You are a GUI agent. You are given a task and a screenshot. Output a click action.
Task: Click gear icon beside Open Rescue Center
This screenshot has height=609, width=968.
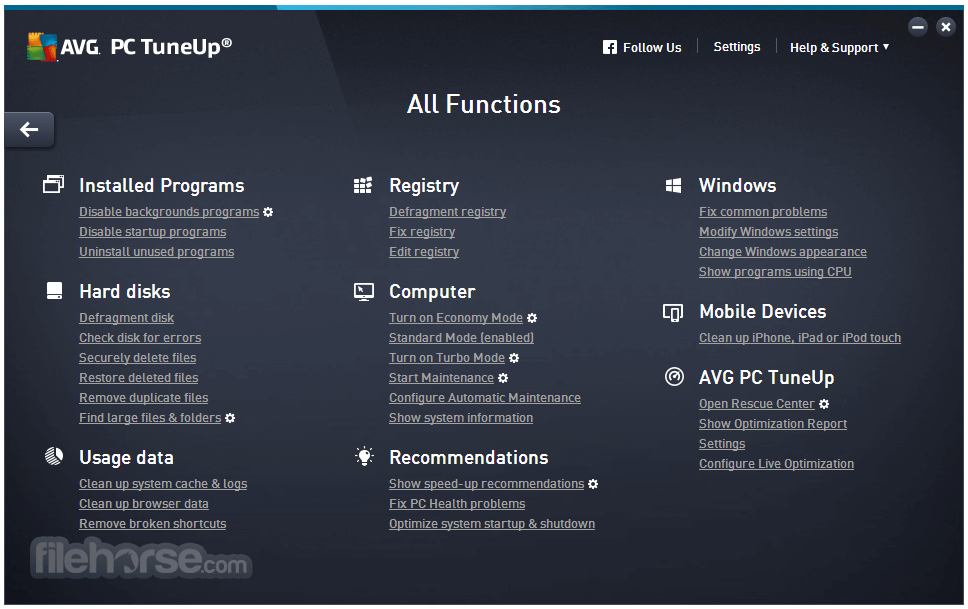824,404
